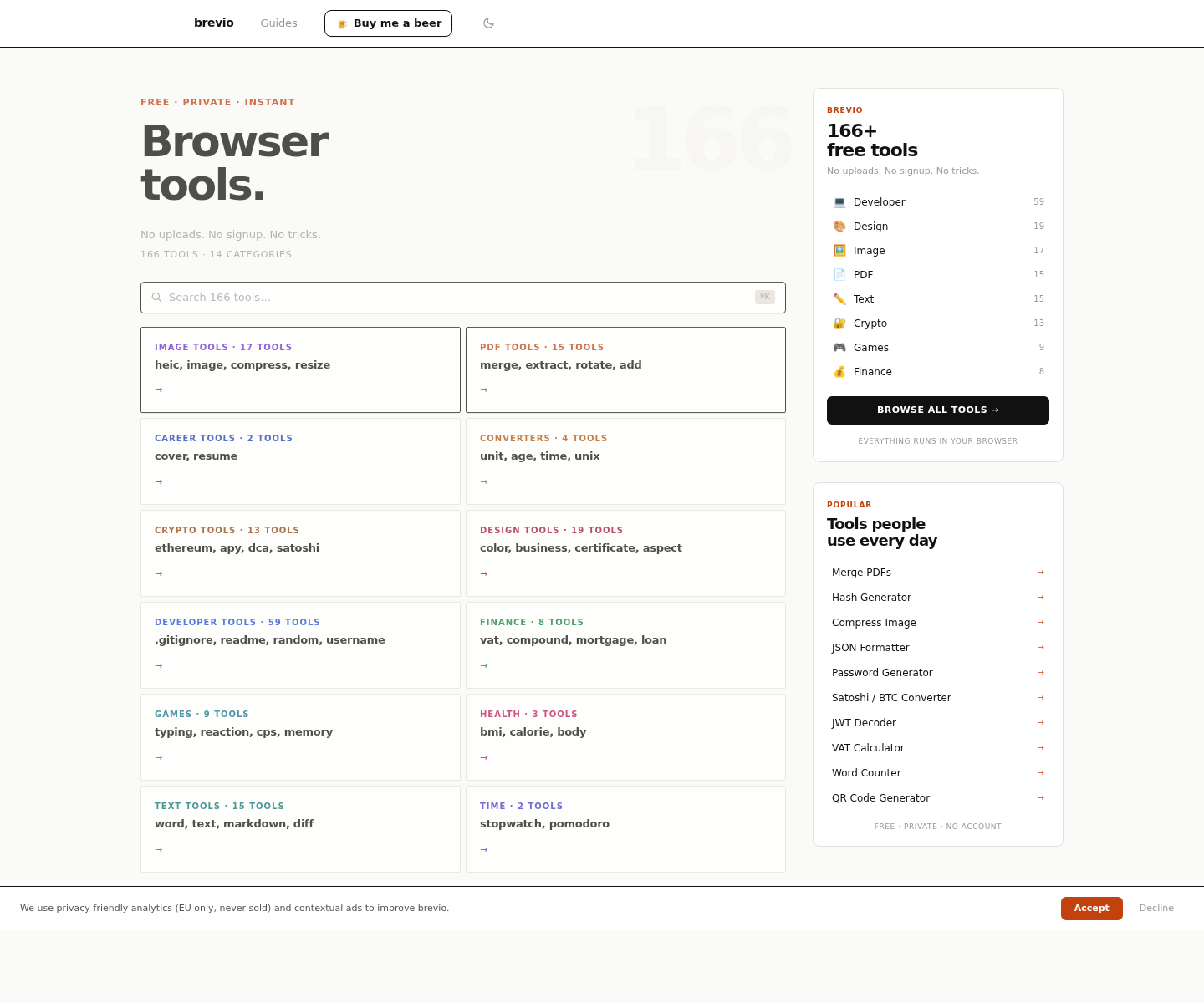This screenshot has height=1003, width=1204.
Task: Click the arrow in the PDF Tools card
Action: [x=484, y=390]
